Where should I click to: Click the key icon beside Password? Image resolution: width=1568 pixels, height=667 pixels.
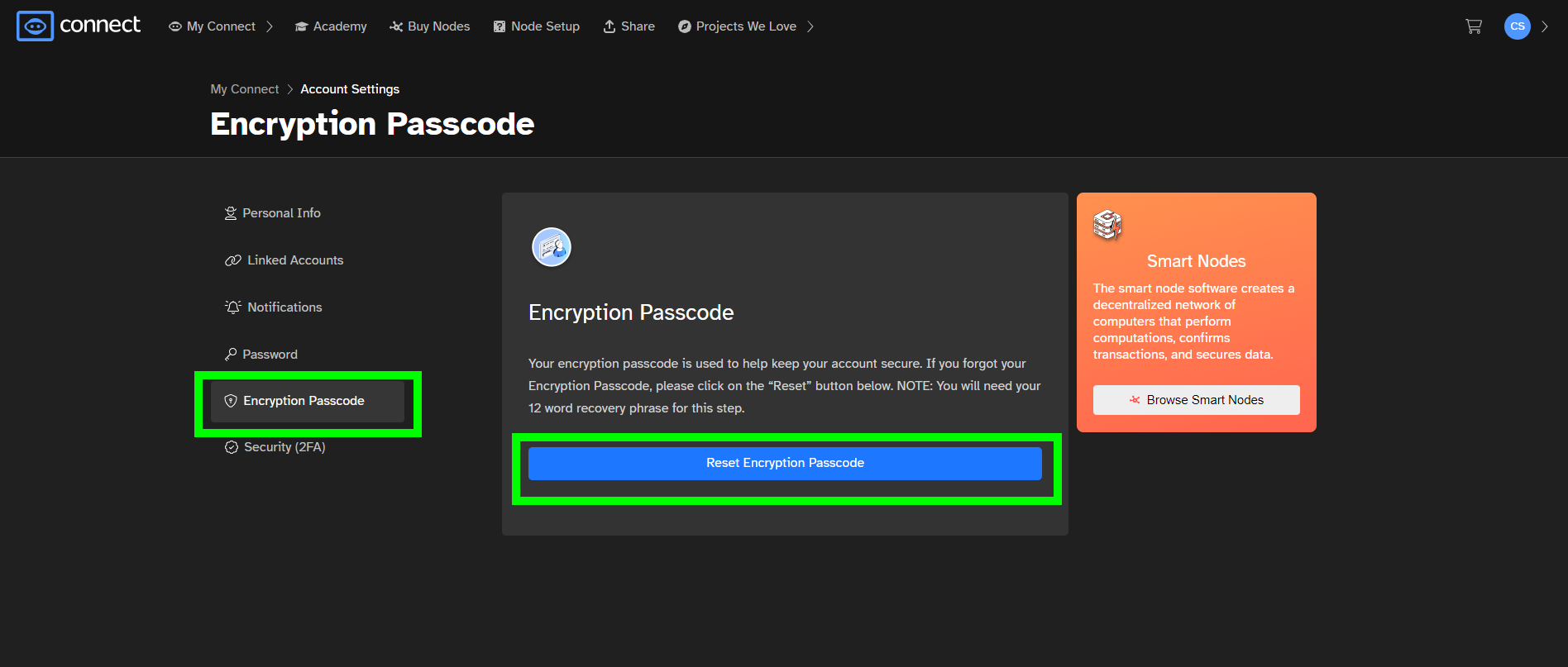coord(231,354)
